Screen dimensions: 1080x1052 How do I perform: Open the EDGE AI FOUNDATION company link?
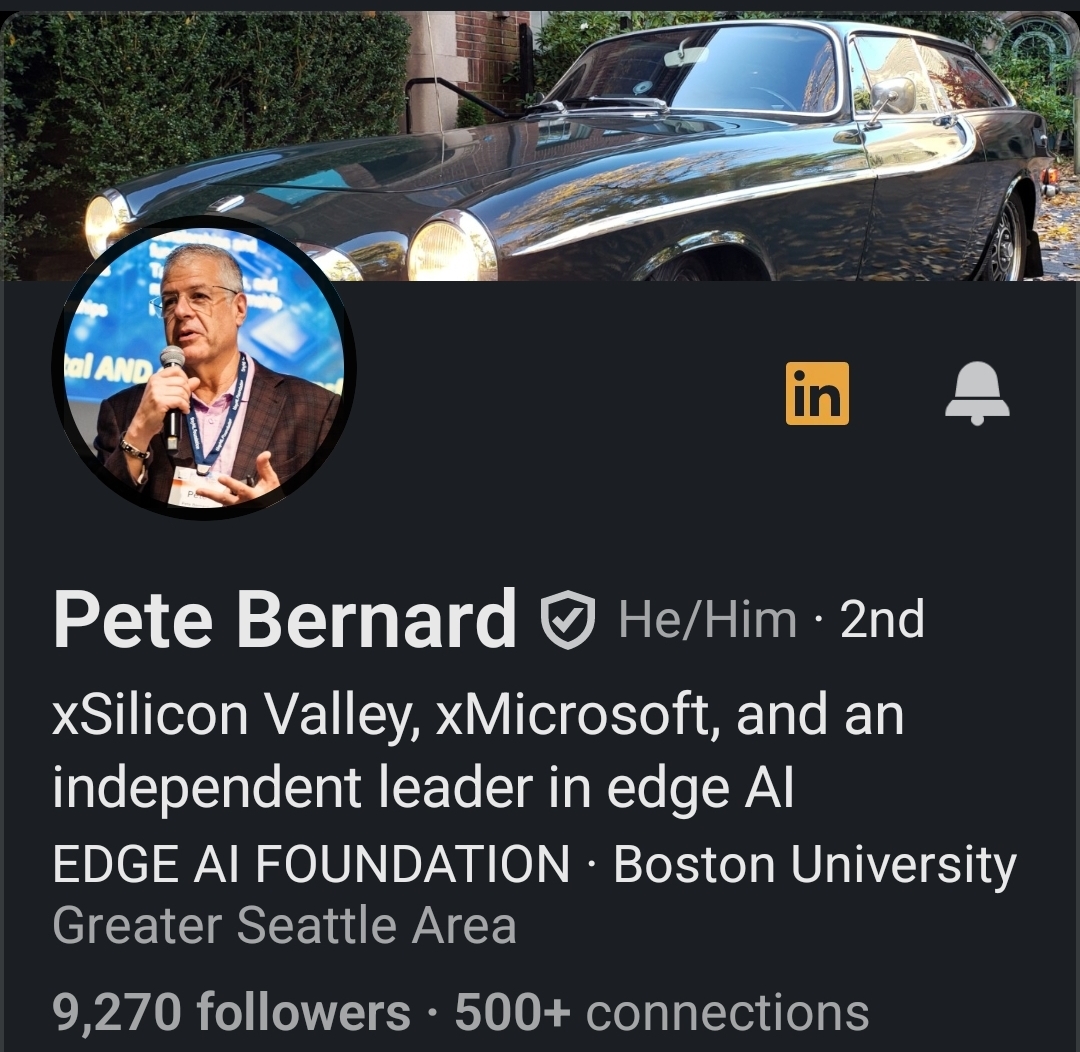pos(311,864)
